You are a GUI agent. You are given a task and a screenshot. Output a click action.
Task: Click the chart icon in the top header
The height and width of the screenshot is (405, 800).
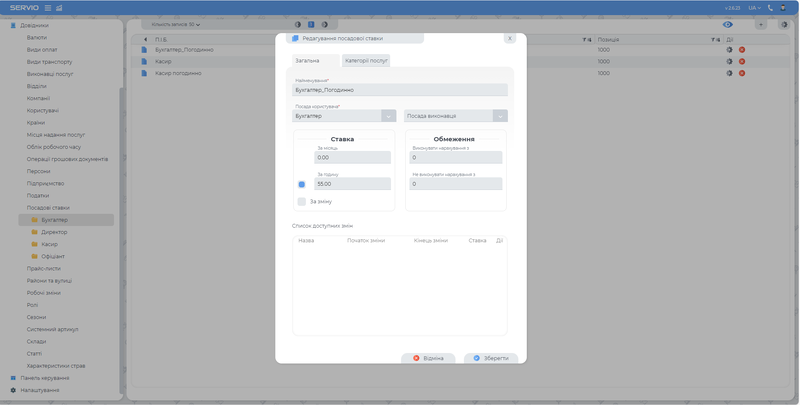tap(59, 8)
